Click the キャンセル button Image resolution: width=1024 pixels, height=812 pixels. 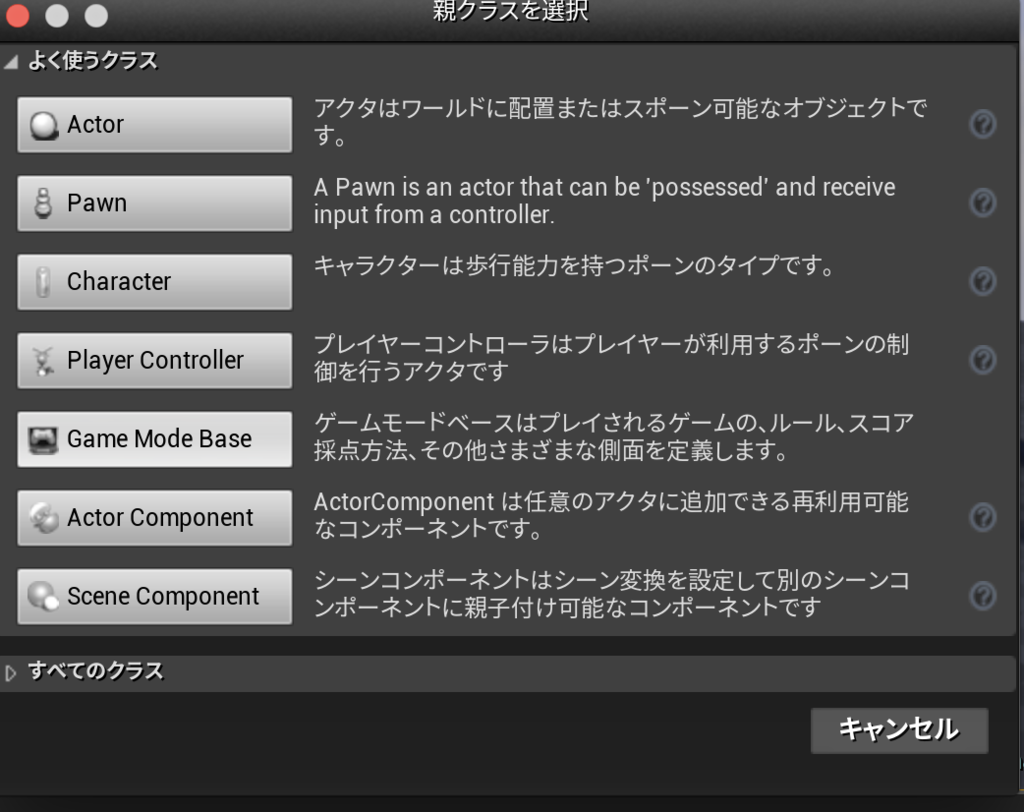click(x=899, y=730)
